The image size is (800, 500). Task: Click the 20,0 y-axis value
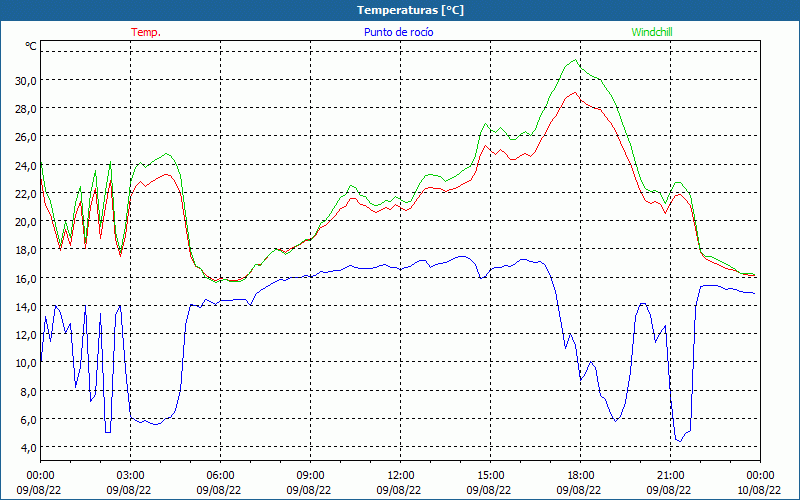point(26,221)
